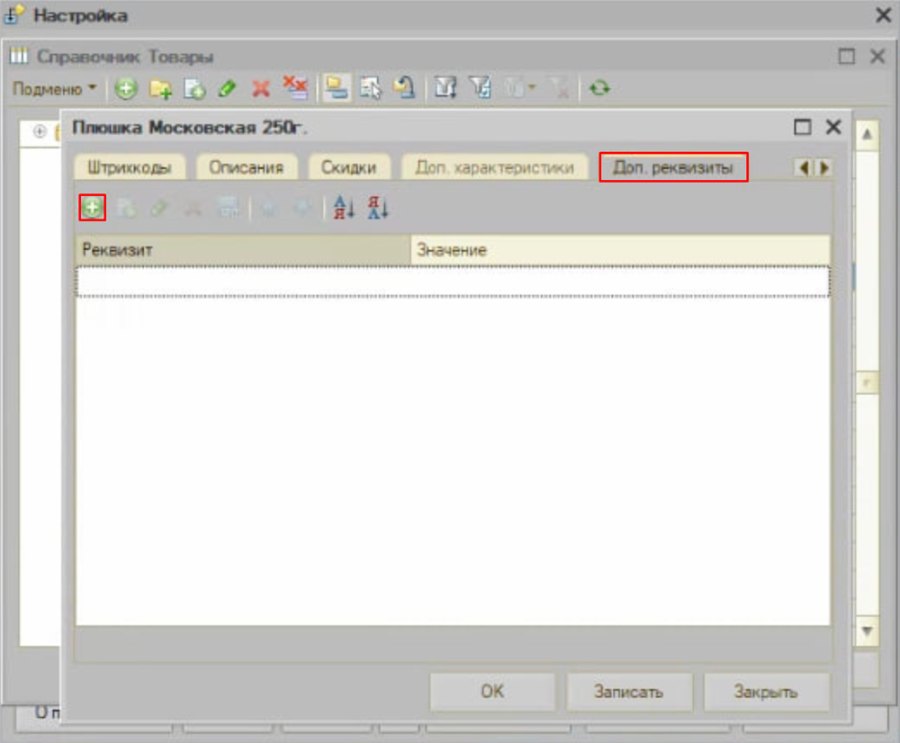Image resolution: width=900 pixels, height=743 pixels.
Task: Show next tabs with right arrow
Action: click(823, 168)
